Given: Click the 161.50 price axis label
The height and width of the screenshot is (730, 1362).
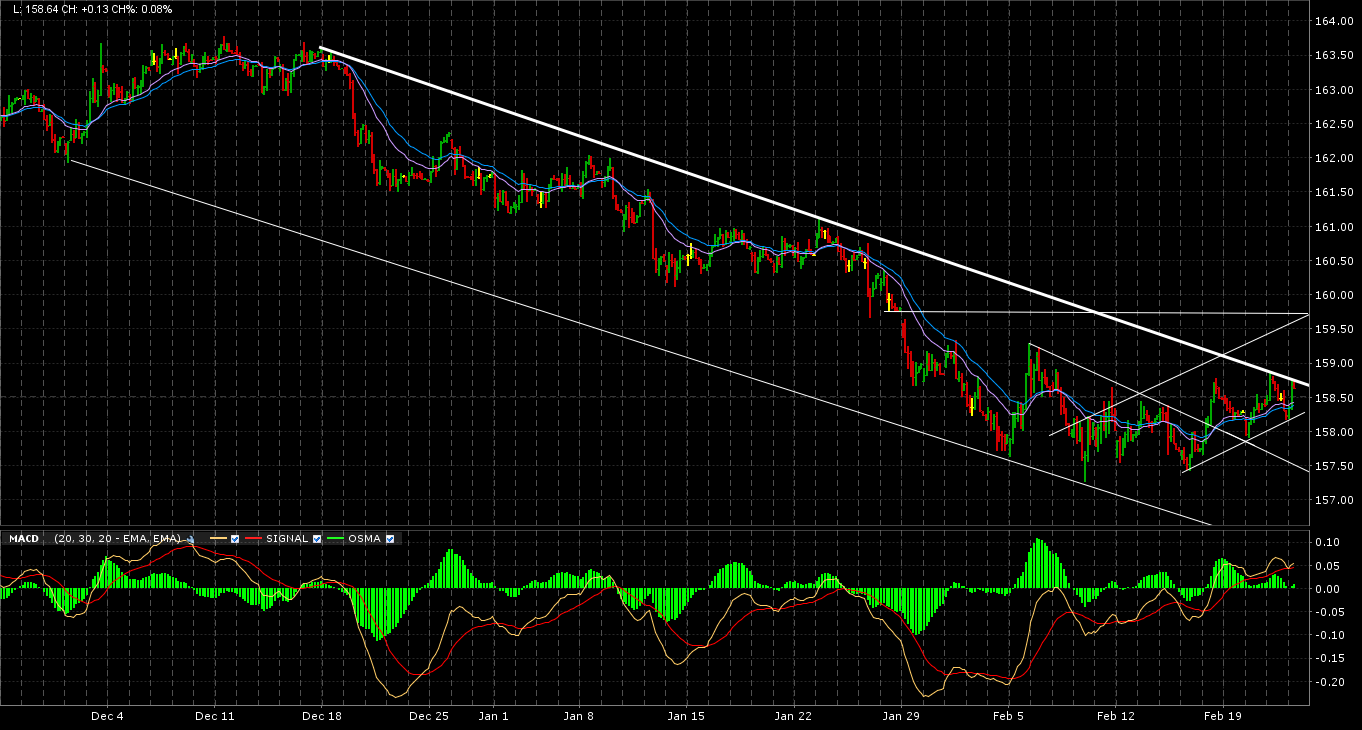Looking at the screenshot, I should pos(1335,192).
